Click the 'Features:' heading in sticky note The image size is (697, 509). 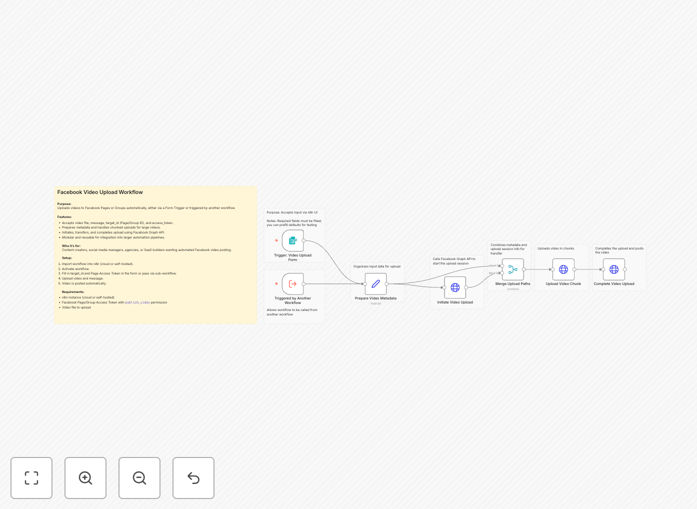pyautogui.click(x=64, y=217)
